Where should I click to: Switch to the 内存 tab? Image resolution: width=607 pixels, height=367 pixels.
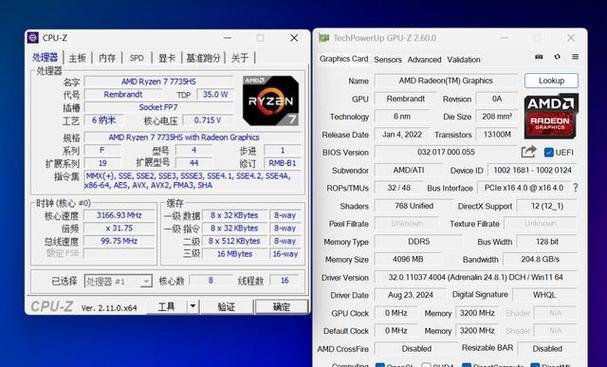[107, 58]
